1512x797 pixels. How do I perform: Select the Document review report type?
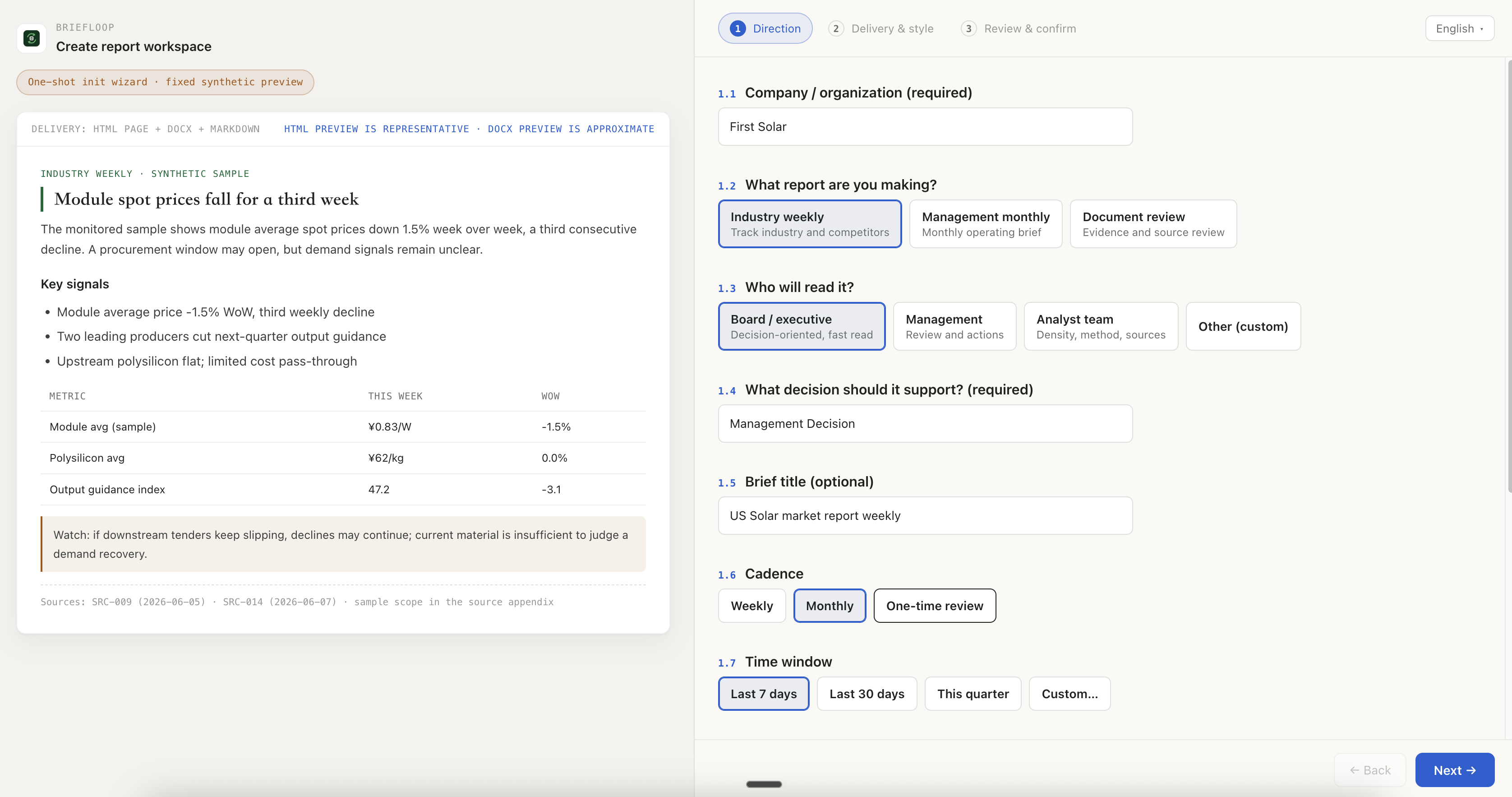point(1153,224)
